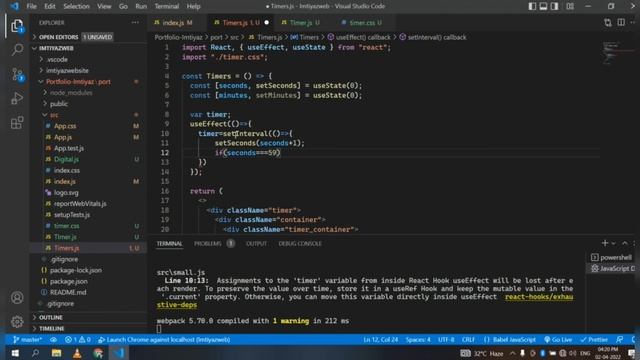Click the master branch status item
The height and width of the screenshot is (360, 640).
pyautogui.click(x=27, y=340)
